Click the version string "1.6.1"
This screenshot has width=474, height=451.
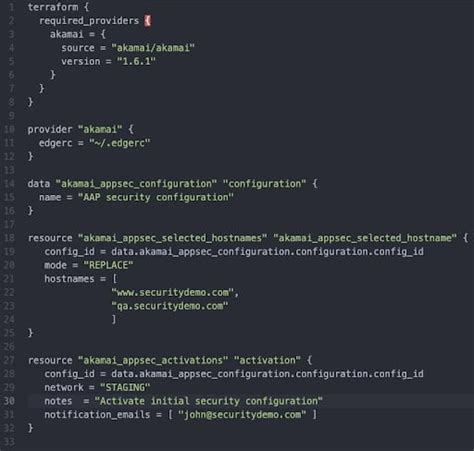[x=136, y=61]
